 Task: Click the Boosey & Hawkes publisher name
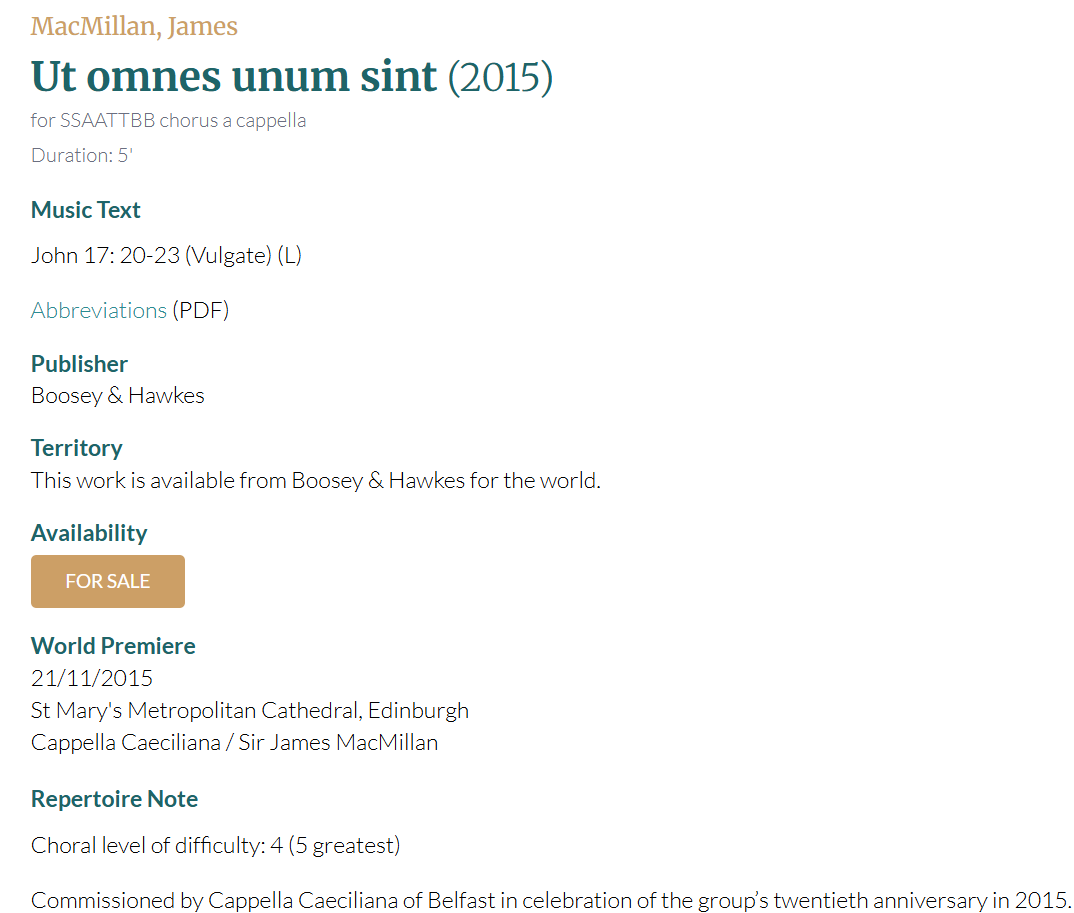(118, 395)
